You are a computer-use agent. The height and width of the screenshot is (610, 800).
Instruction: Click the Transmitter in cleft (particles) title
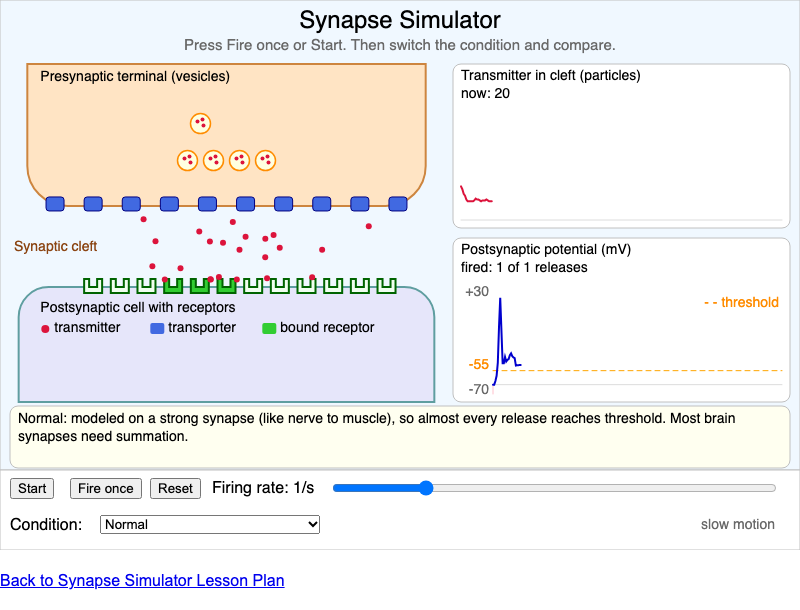(551, 75)
